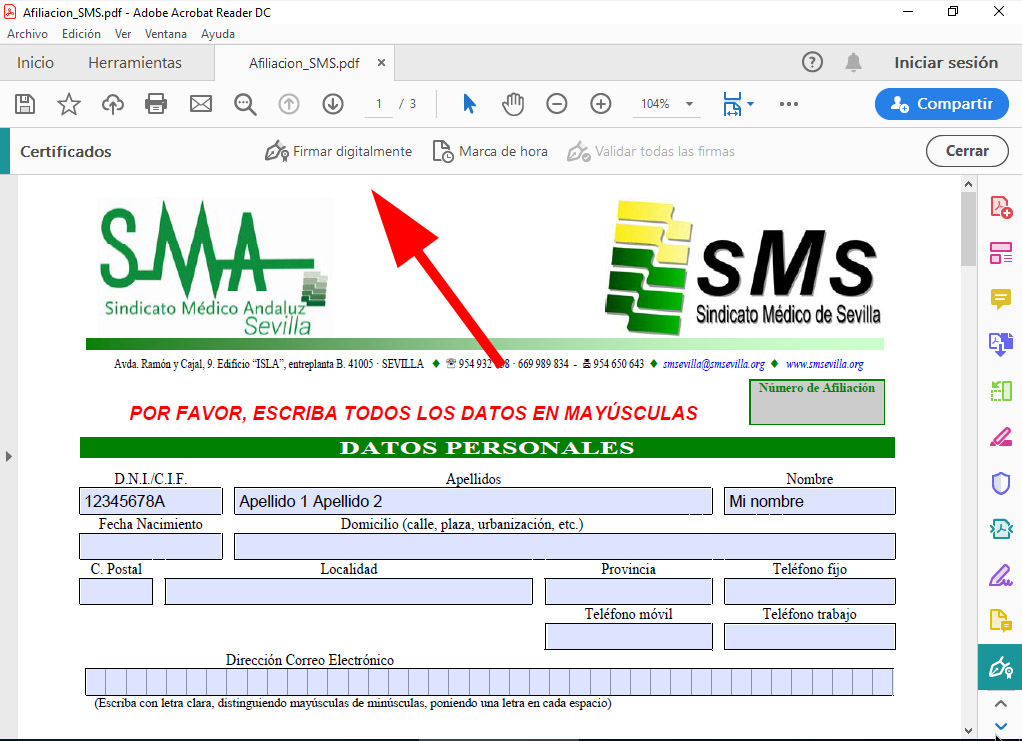Click the Fecha Nacimiento field
Viewport: 1022px width, 741px height.
(x=151, y=546)
